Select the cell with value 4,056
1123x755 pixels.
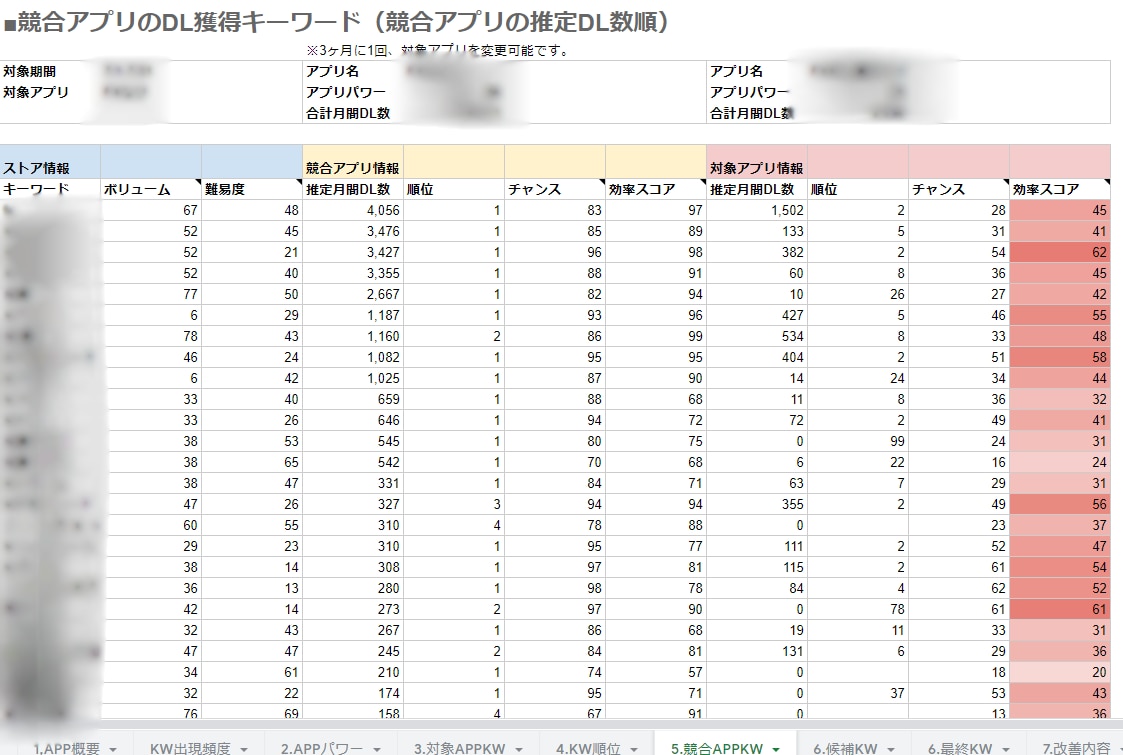coord(353,210)
